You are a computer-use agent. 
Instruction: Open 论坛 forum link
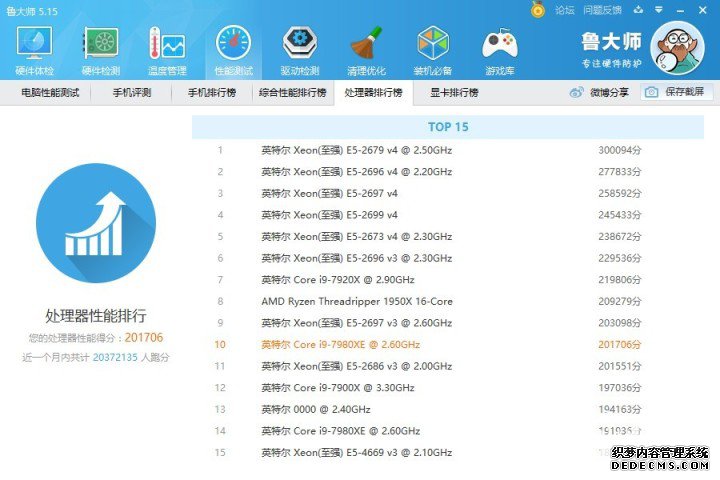coord(564,10)
